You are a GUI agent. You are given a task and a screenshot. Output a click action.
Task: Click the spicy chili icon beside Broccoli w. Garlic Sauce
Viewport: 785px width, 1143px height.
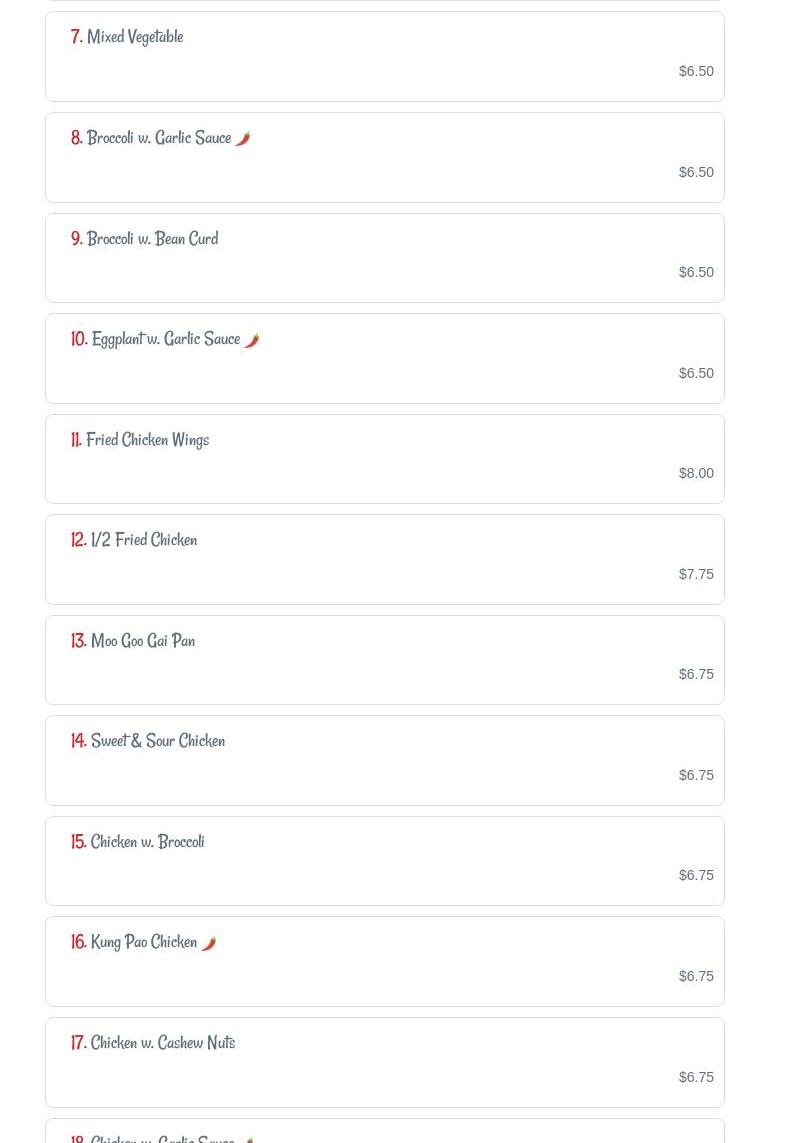[x=242, y=139]
